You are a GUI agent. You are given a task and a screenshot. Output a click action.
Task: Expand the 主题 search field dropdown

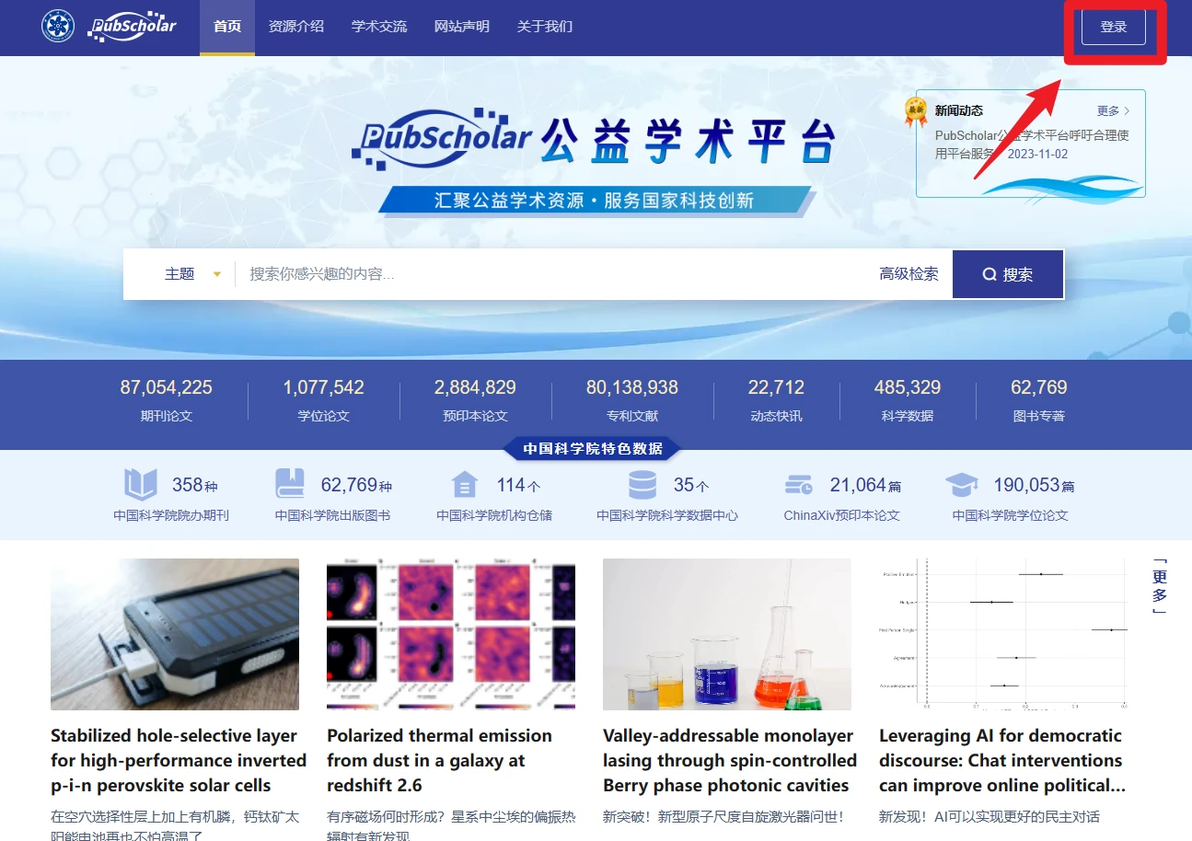(192, 274)
